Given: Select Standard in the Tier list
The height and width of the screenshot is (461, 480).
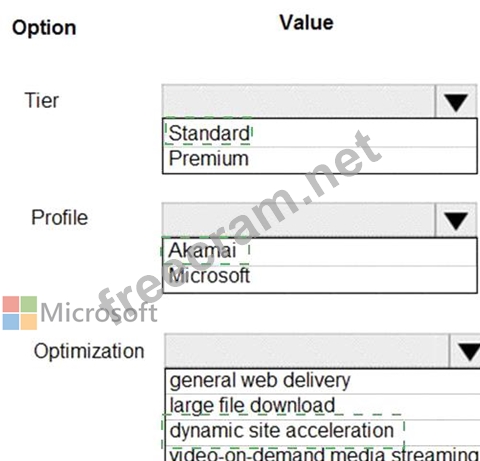Looking at the screenshot, I should (320, 133).
